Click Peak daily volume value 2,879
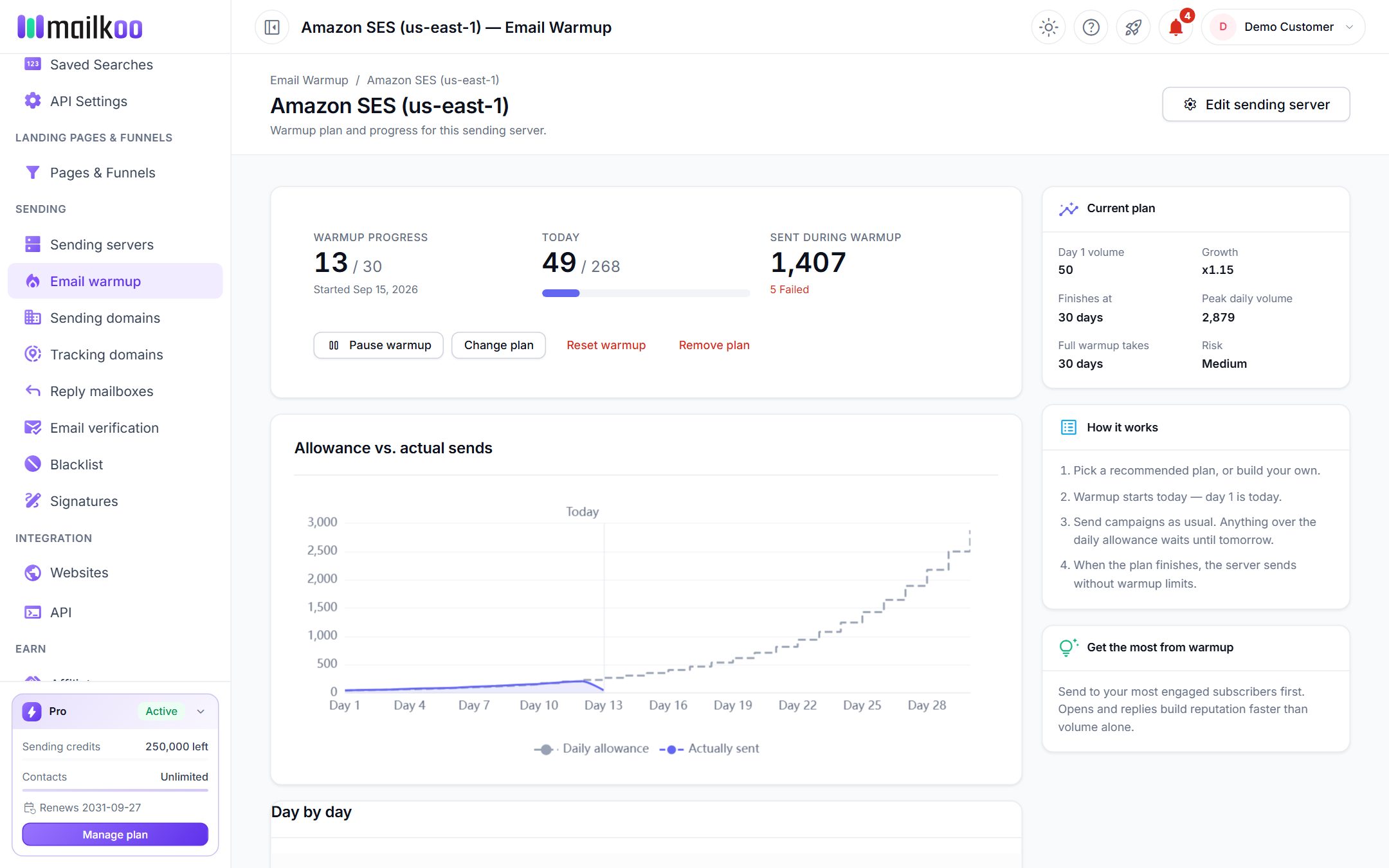1389x868 pixels. point(1218,317)
